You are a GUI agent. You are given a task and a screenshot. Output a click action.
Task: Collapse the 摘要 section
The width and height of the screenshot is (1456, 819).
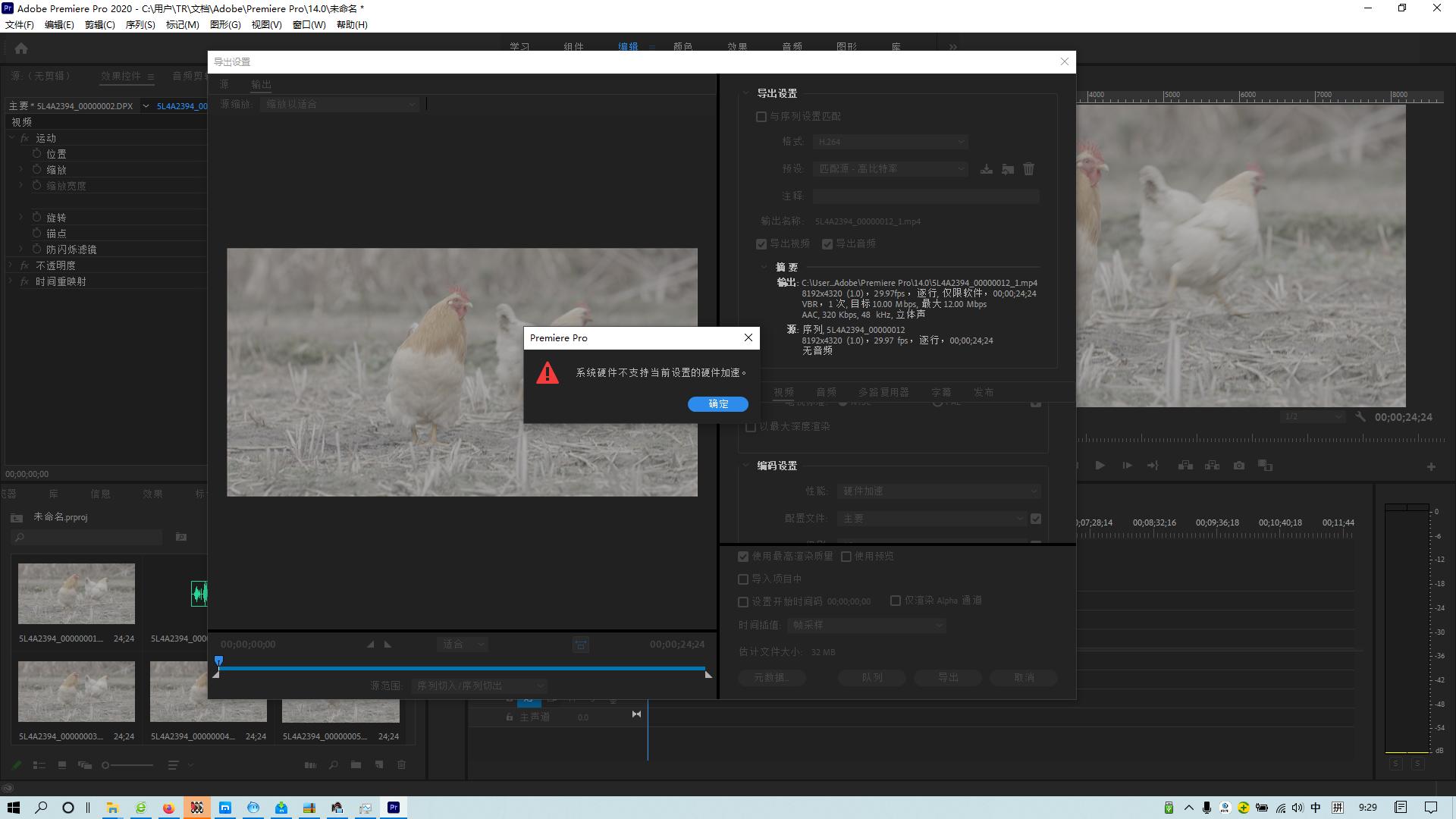point(764,267)
